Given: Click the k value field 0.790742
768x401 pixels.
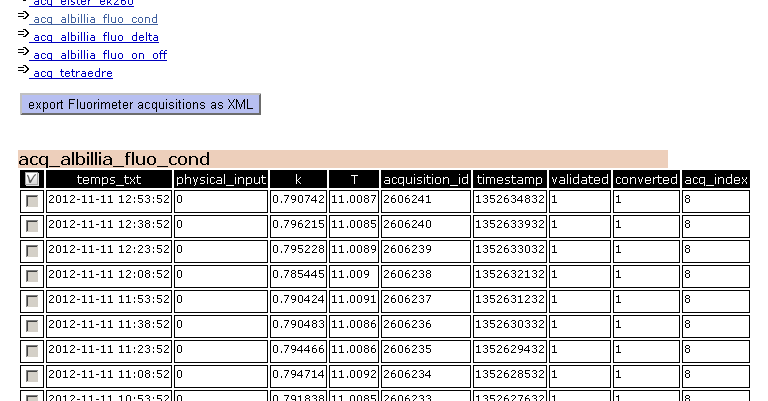Looking at the screenshot, I should (x=298, y=200).
